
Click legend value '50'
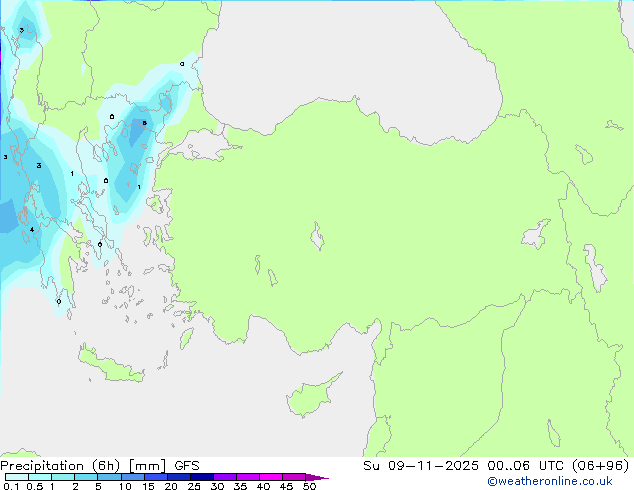click(309, 486)
